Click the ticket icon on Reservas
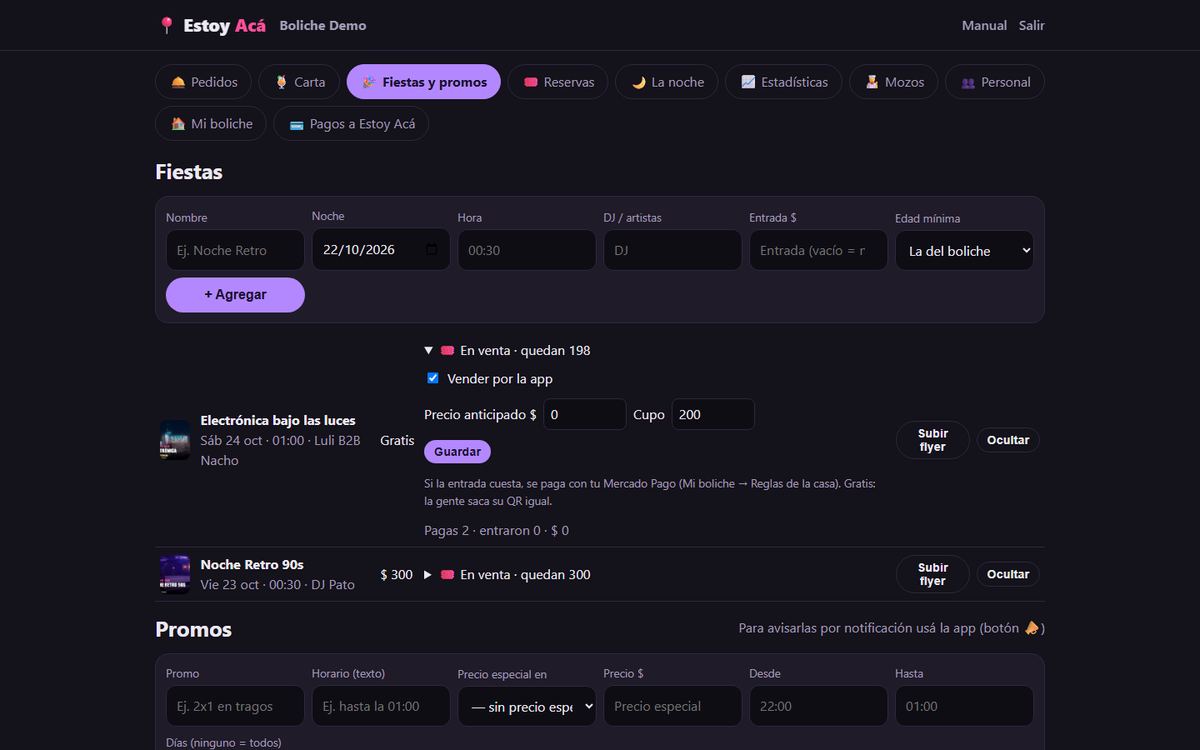 (x=531, y=82)
